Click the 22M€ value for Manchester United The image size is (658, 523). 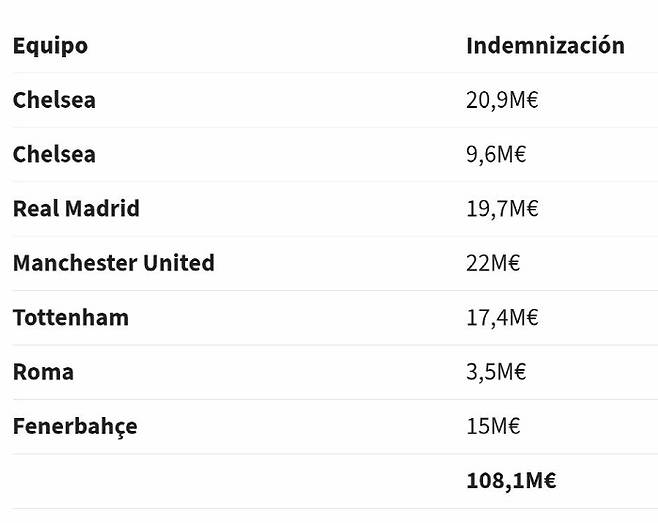point(493,263)
